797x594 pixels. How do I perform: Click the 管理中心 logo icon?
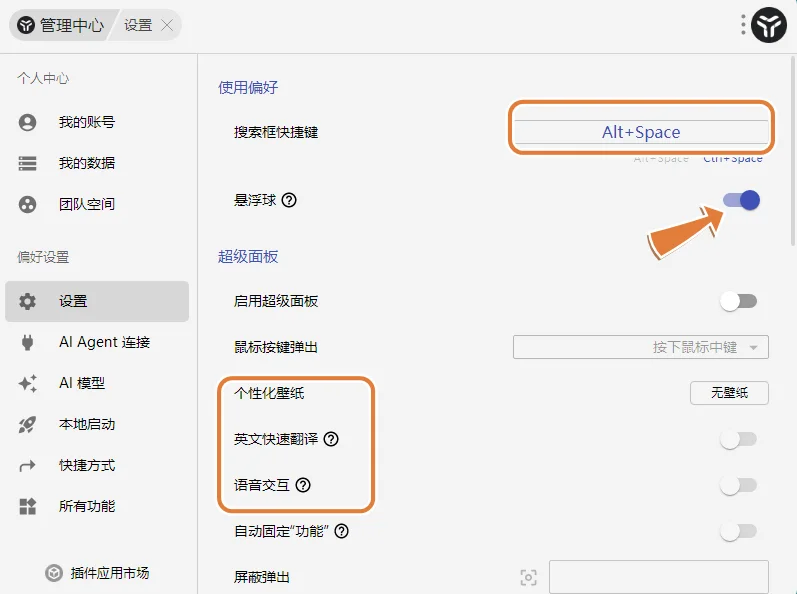coord(26,25)
